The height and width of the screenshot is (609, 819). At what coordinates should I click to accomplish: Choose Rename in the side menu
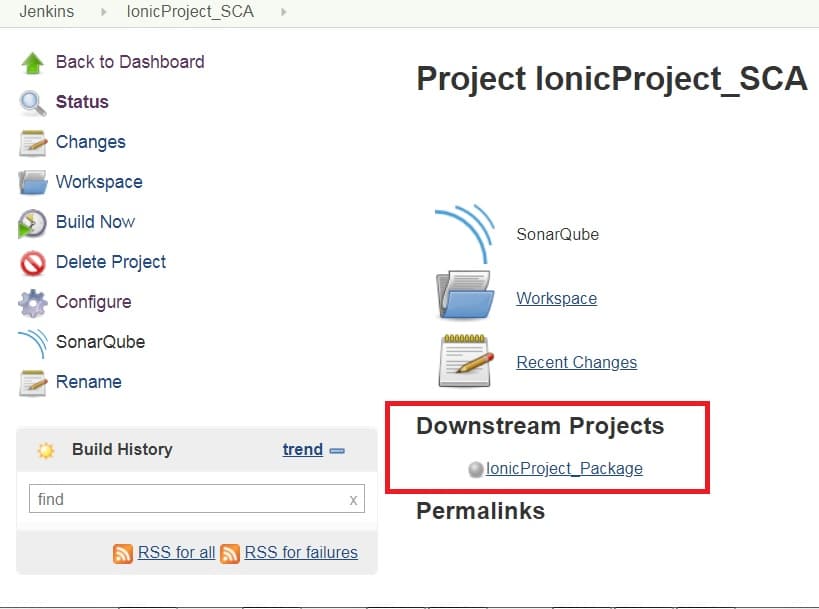(89, 382)
